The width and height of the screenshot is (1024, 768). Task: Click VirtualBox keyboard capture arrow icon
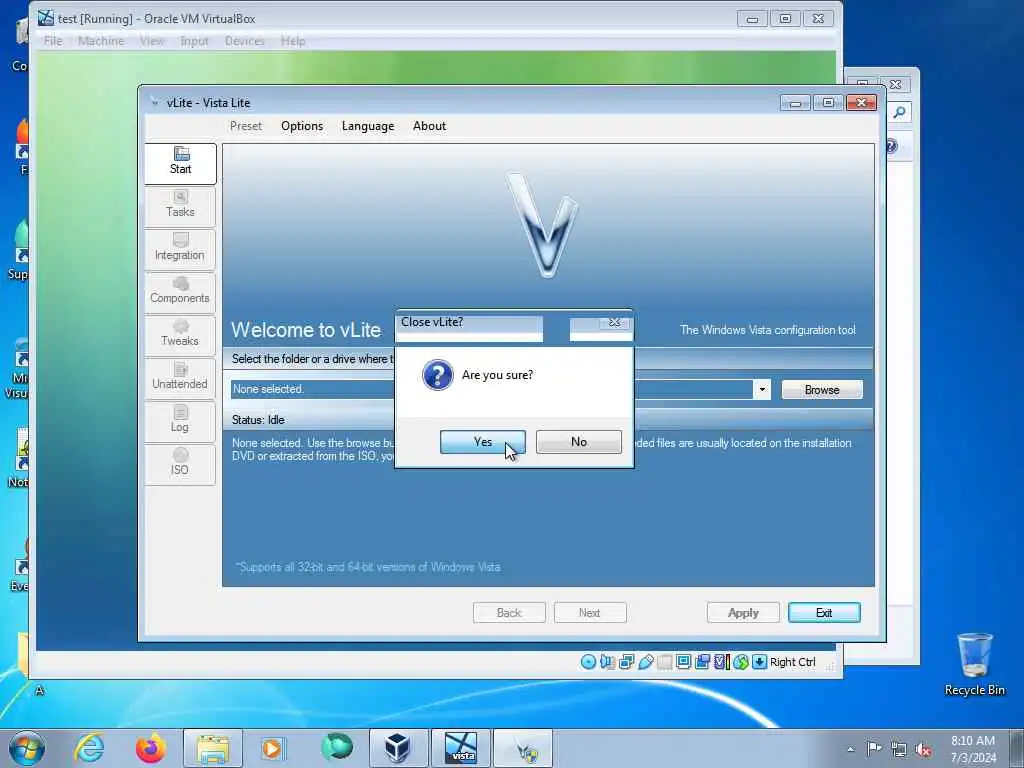point(759,662)
